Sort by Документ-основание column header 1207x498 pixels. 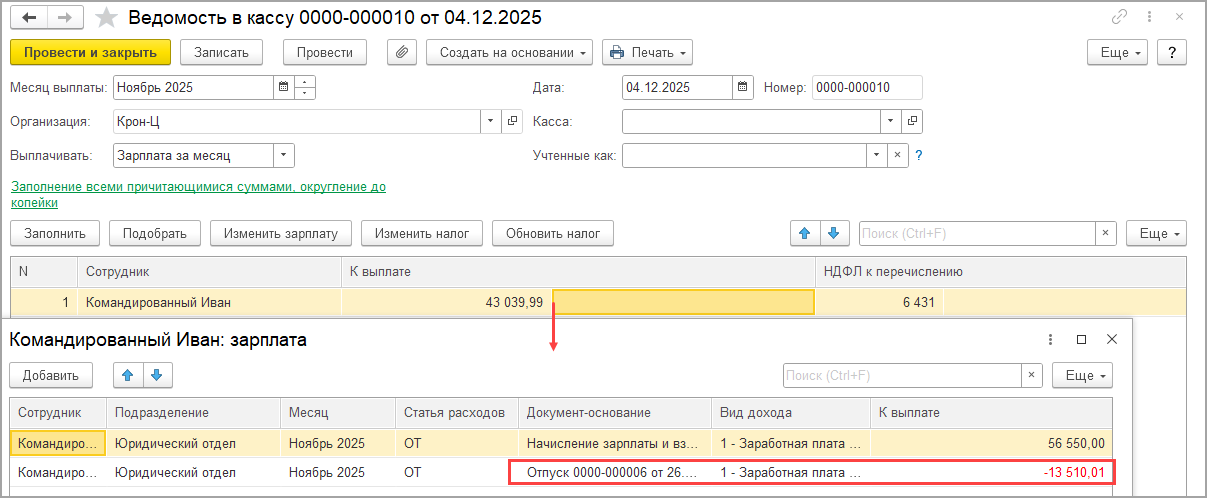tap(615, 412)
